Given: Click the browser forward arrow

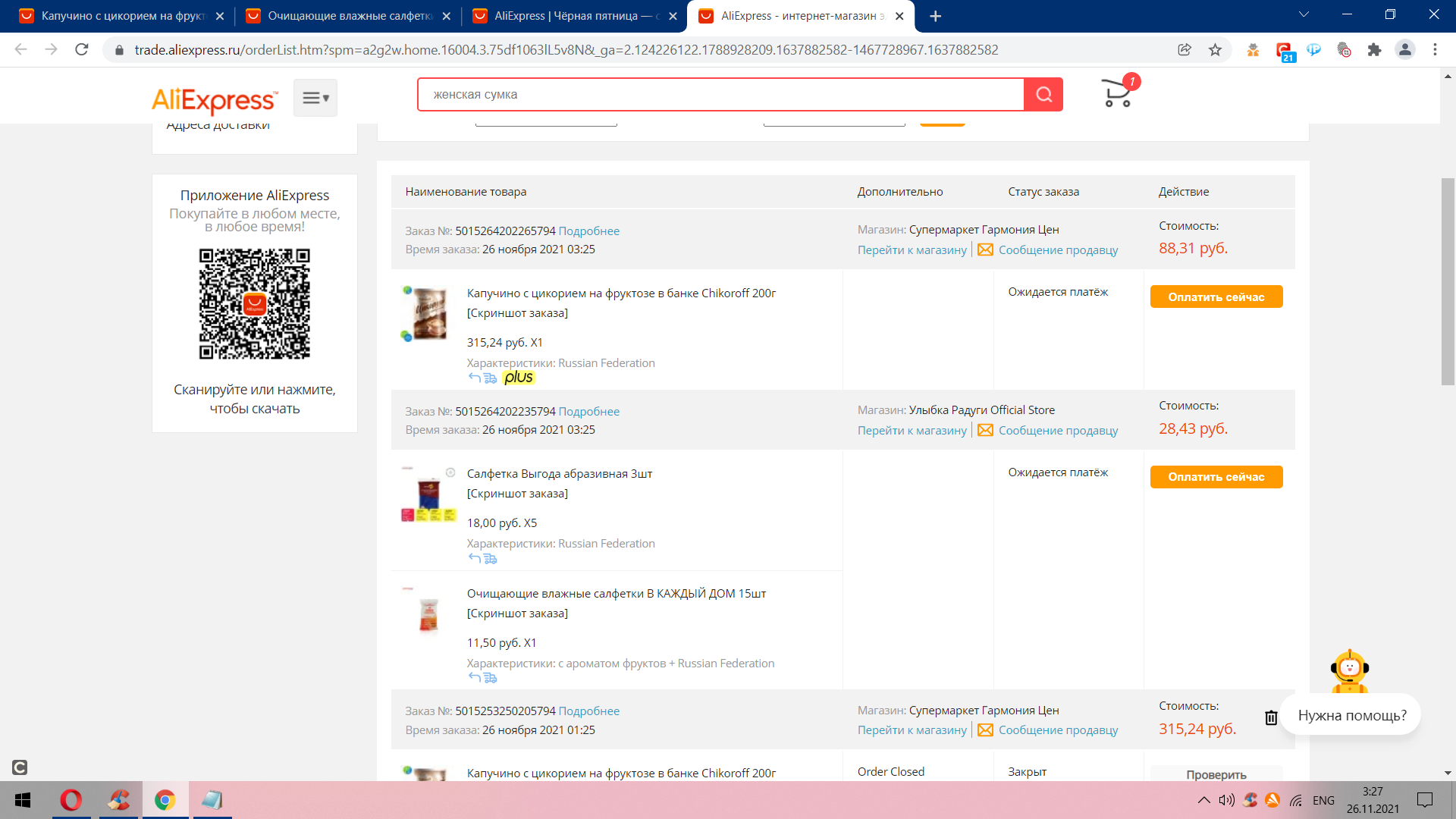Looking at the screenshot, I should click(x=51, y=49).
